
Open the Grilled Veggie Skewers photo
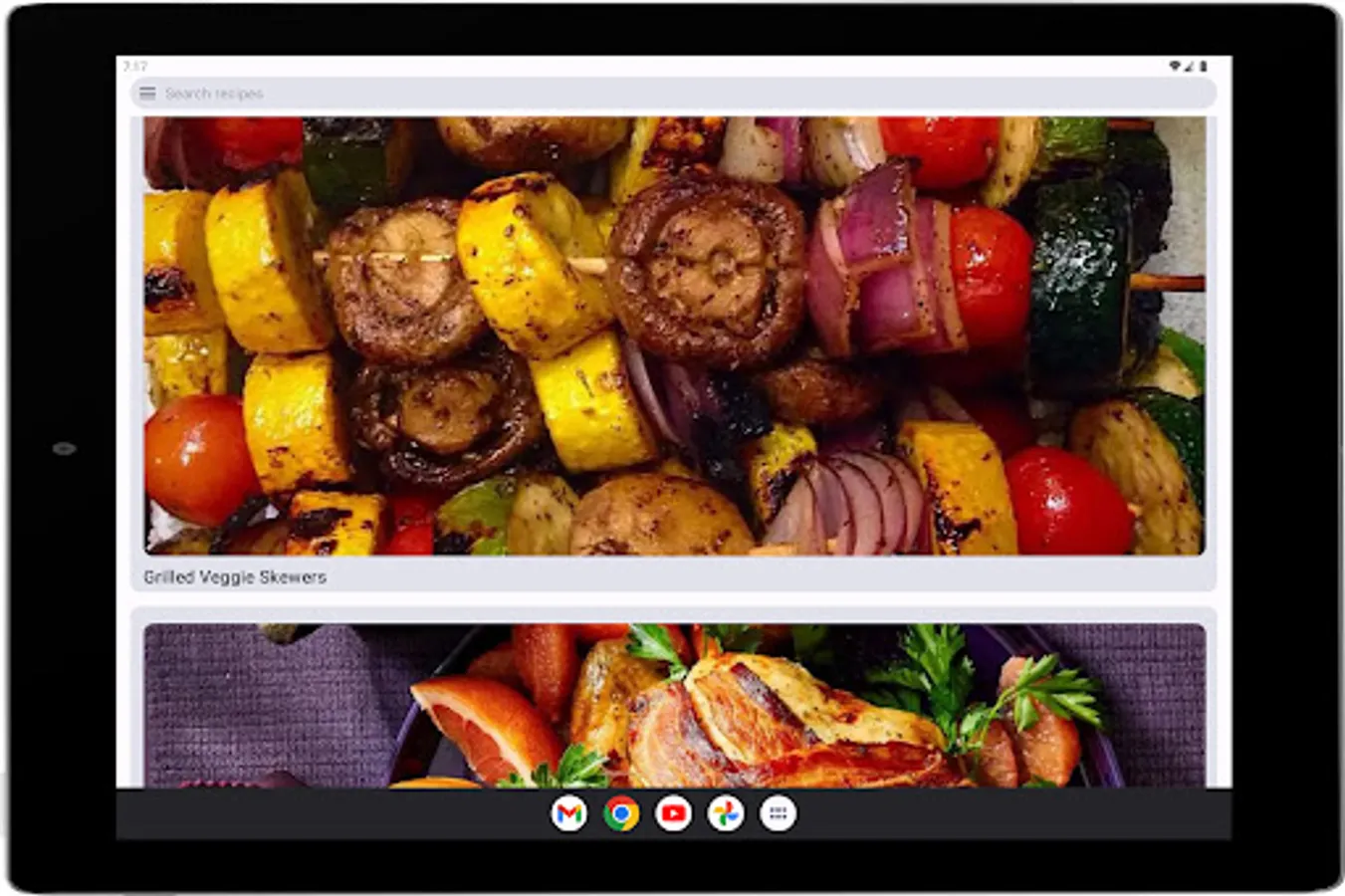[x=674, y=336]
